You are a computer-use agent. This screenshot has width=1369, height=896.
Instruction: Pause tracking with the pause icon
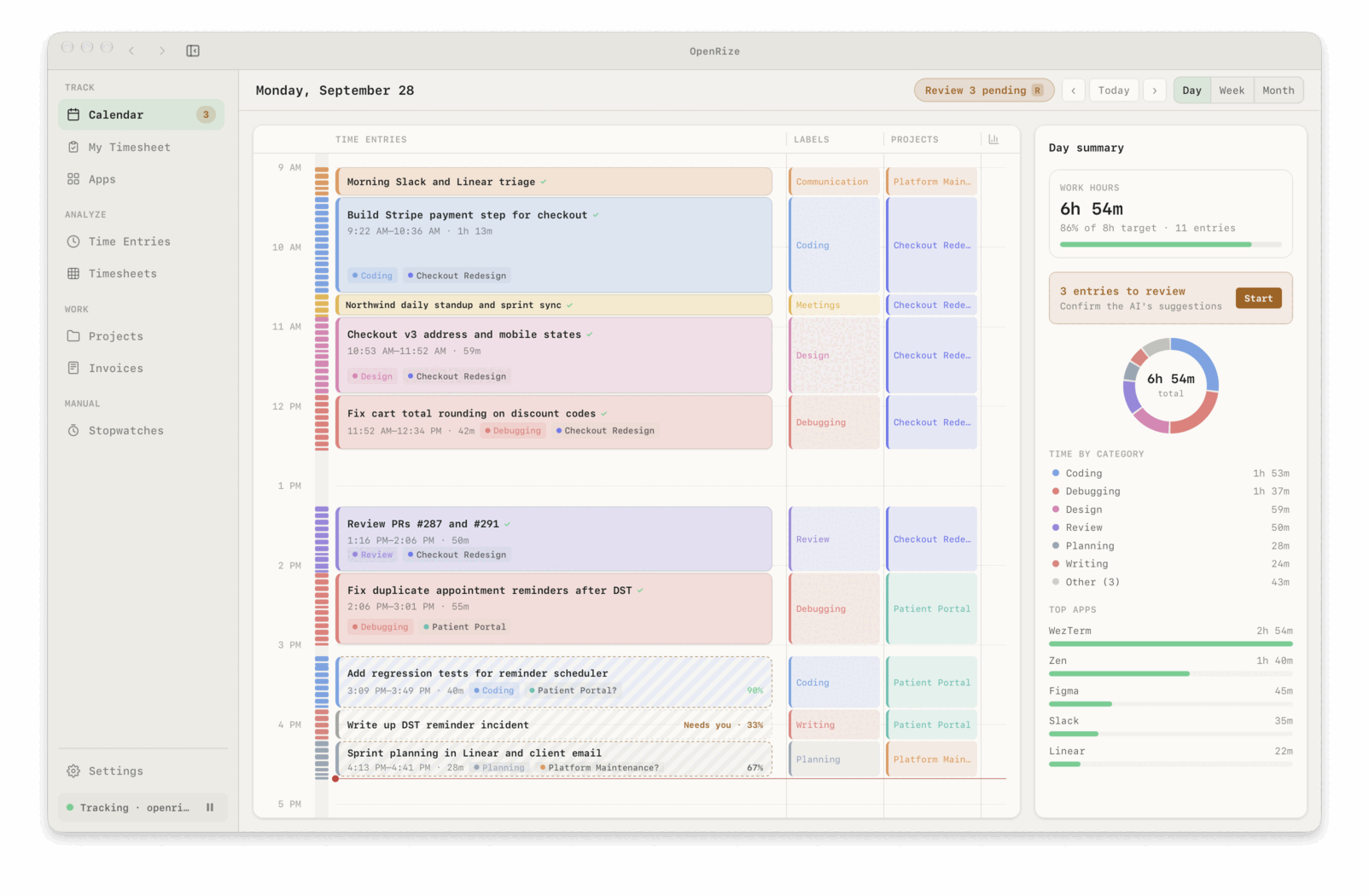tap(209, 808)
